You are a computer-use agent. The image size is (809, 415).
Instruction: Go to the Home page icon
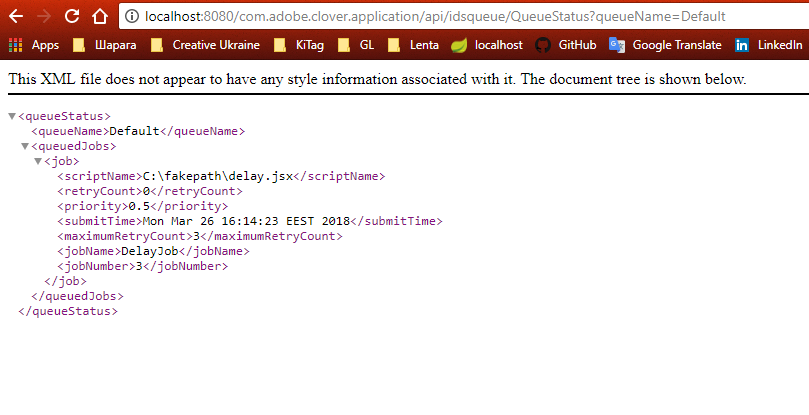[x=100, y=17]
